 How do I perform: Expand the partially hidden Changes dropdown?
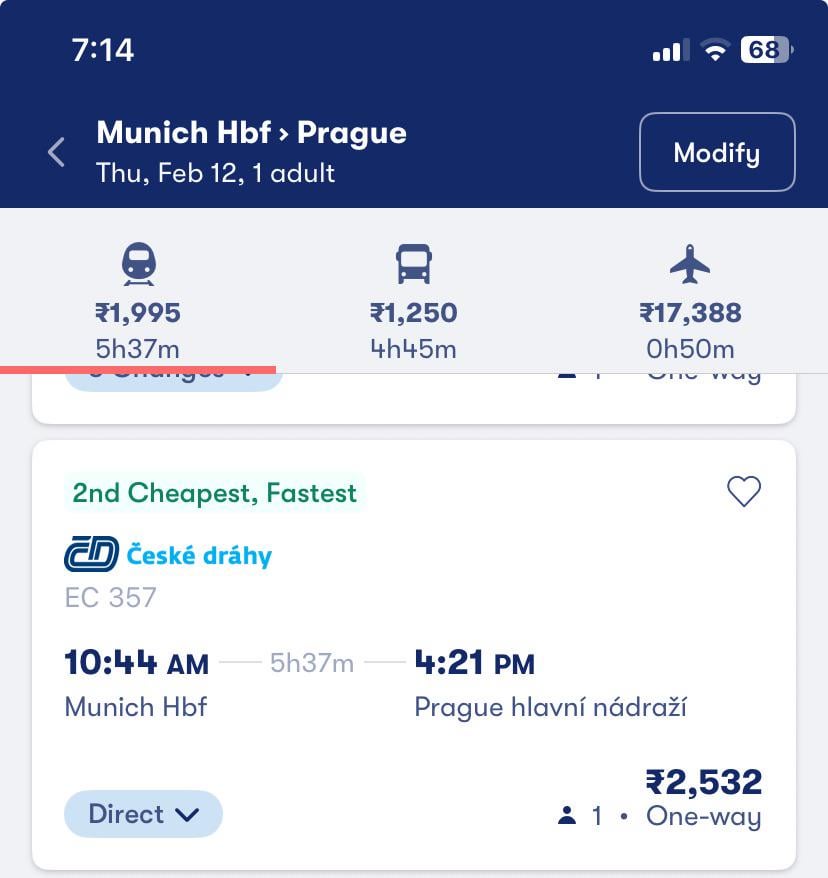tap(174, 377)
